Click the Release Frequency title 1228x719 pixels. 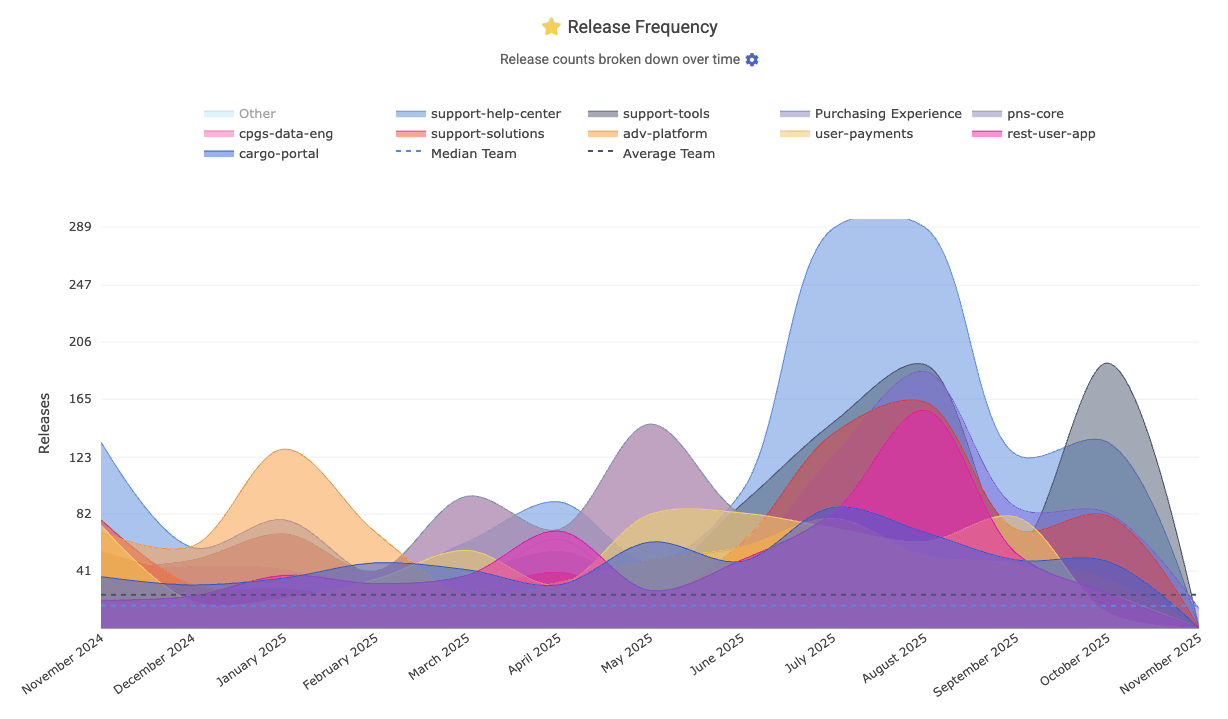642,27
